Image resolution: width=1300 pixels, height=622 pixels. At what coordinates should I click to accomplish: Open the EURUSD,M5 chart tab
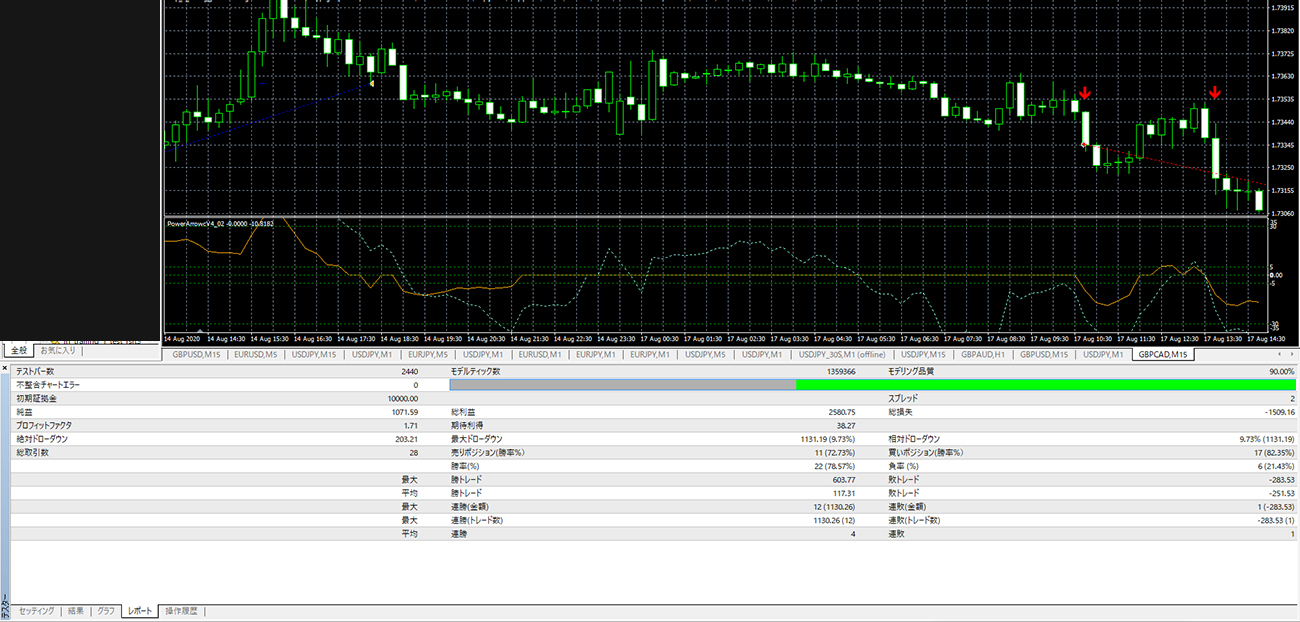click(256, 355)
